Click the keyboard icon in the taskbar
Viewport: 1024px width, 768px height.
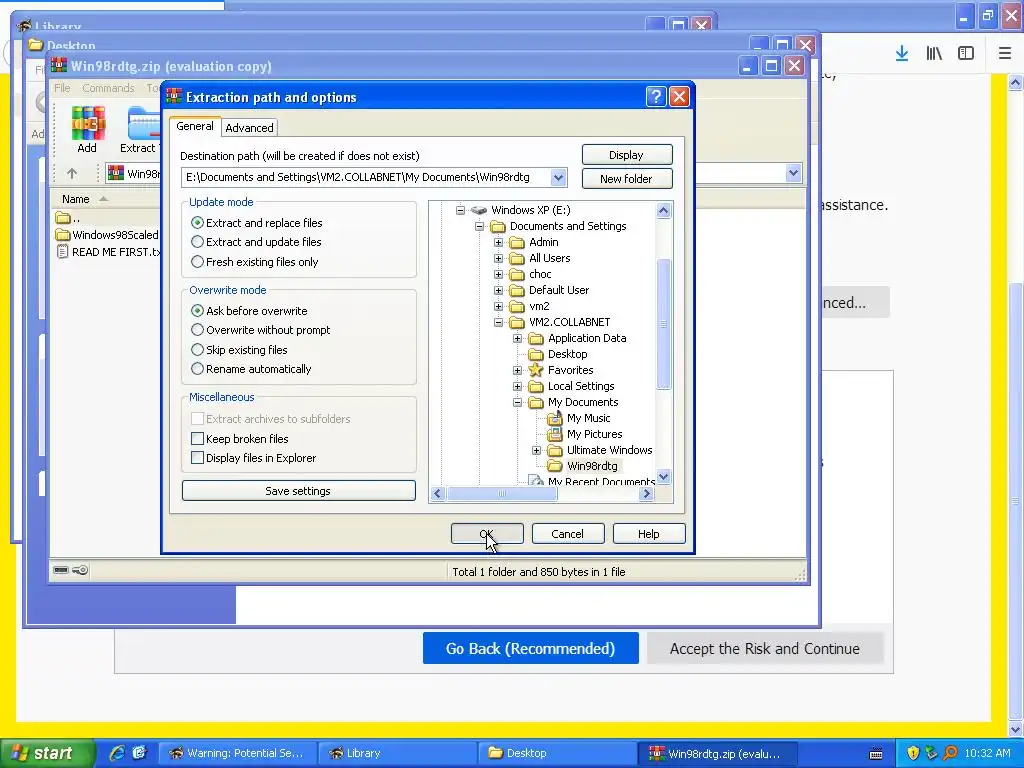tap(876, 754)
